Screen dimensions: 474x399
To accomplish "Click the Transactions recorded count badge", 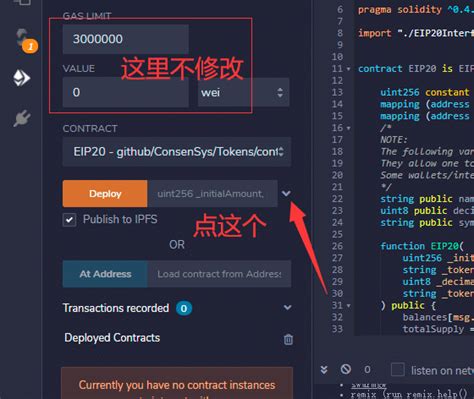I will (184, 308).
